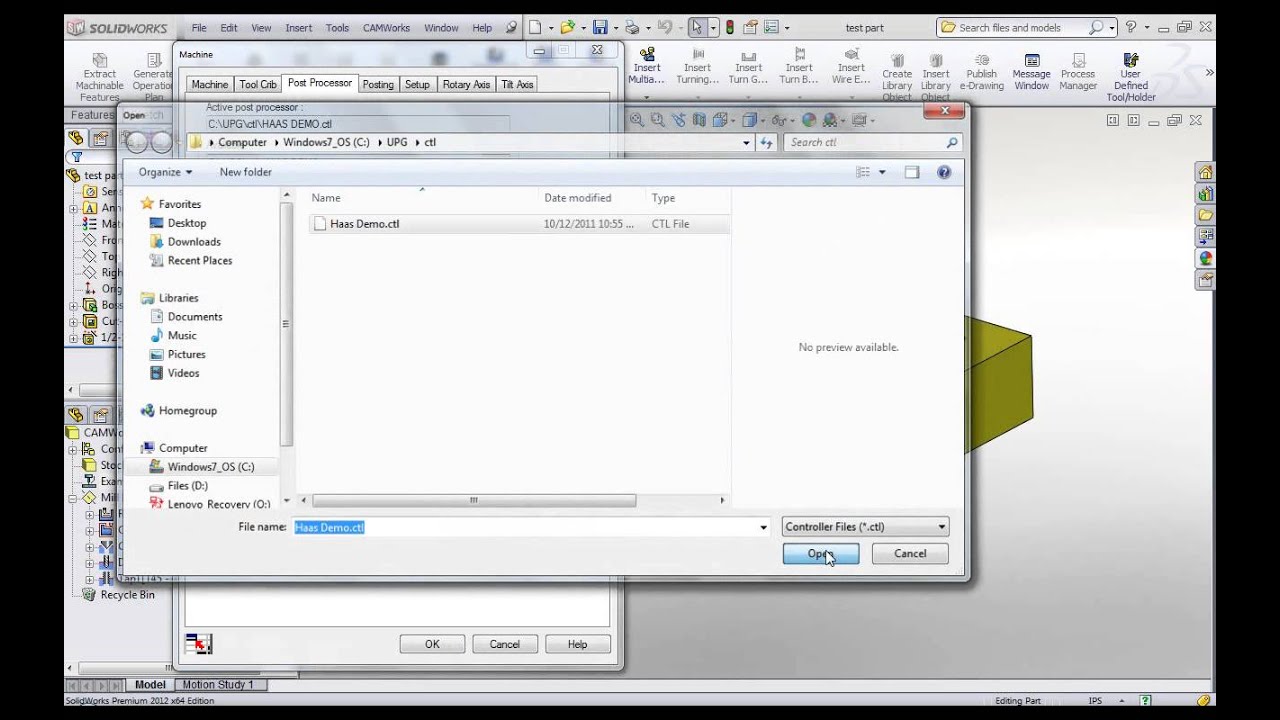This screenshot has height=720, width=1280.
Task: Open Desktop in the Favorites list
Action: tap(186, 223)
